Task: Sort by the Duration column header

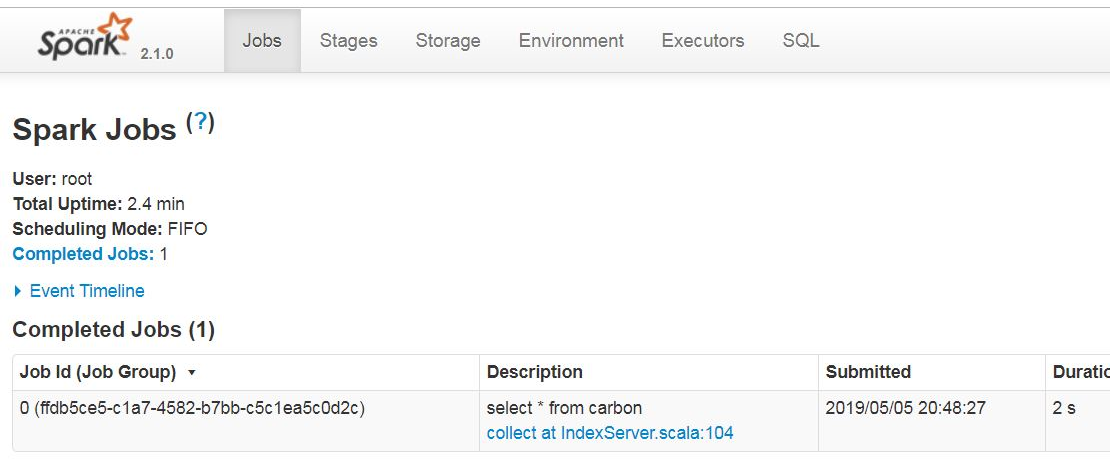Action: pyautogui.click(x=1077, y=372)
